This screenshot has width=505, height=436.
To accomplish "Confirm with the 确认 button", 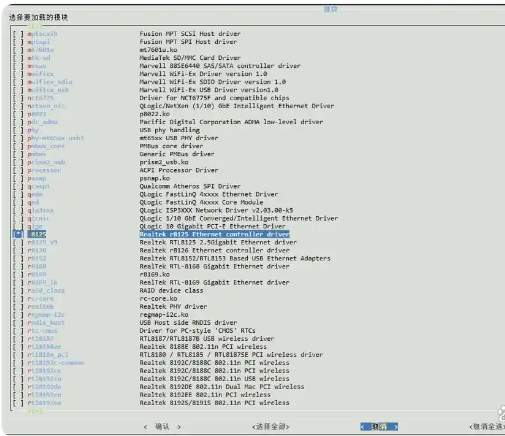I will [x=162, y=426].
